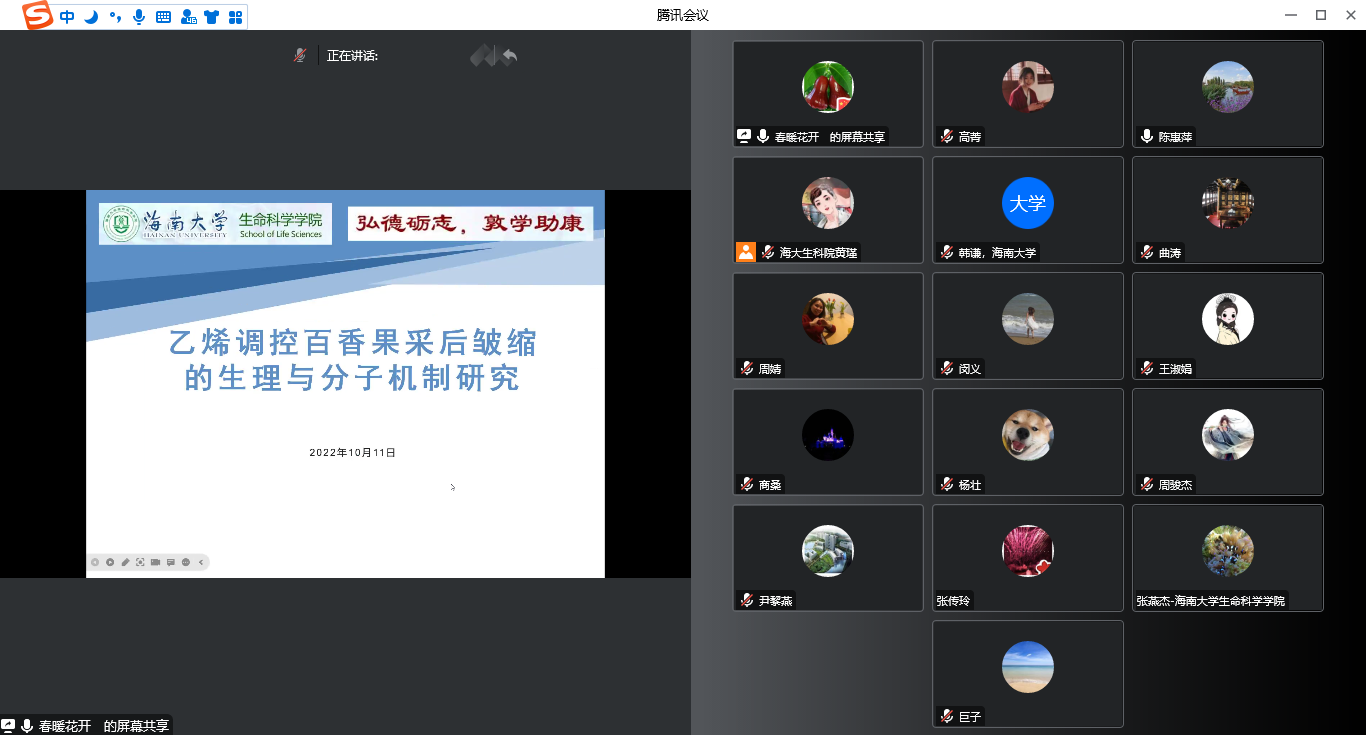Open the Sogou voice input microphone
The image size is (1366, 735).
[138, 17]
